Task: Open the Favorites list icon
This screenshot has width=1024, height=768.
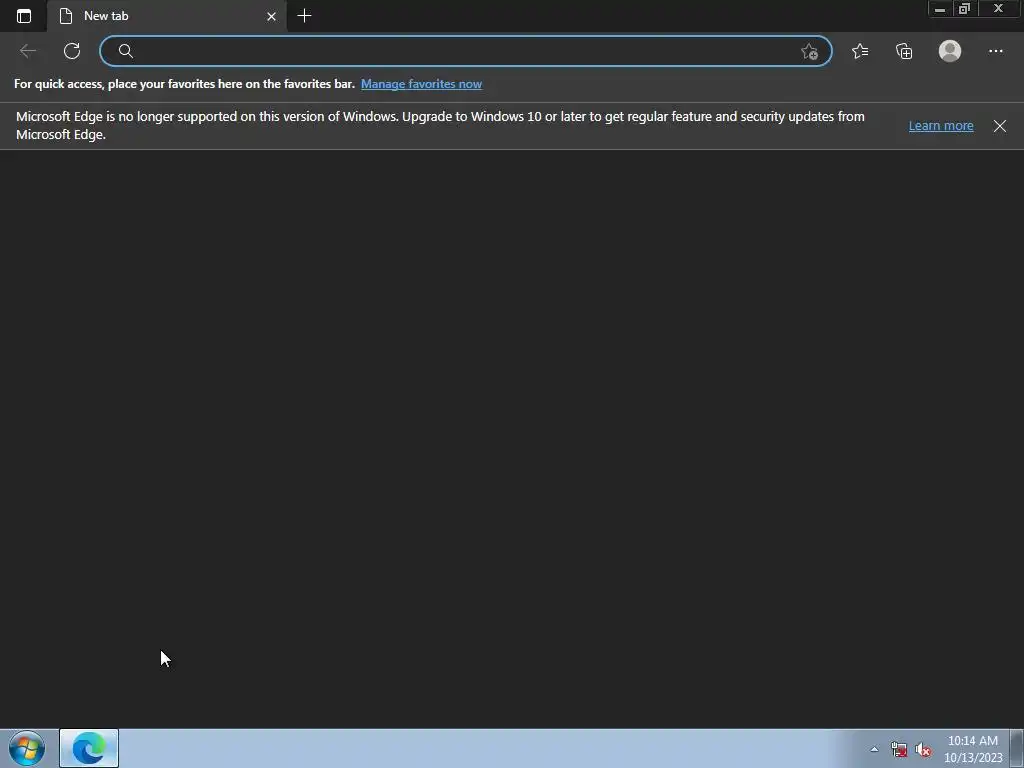Action: pos(860,51)
